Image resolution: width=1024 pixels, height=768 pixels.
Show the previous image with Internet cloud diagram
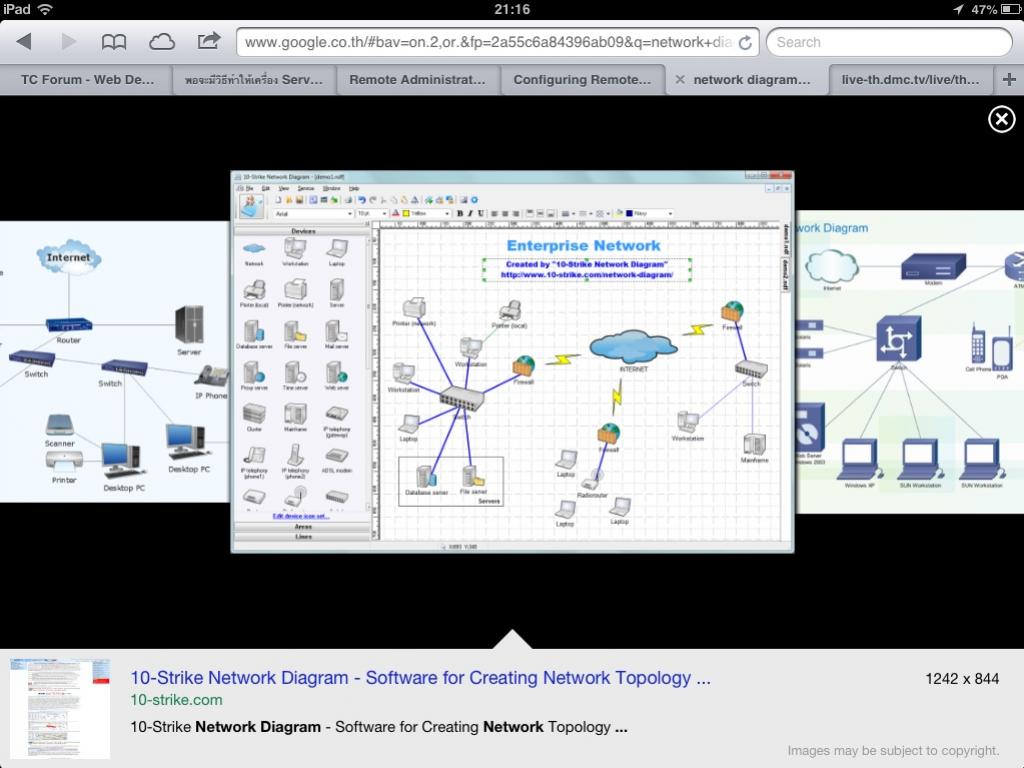[x=114, y=362]
